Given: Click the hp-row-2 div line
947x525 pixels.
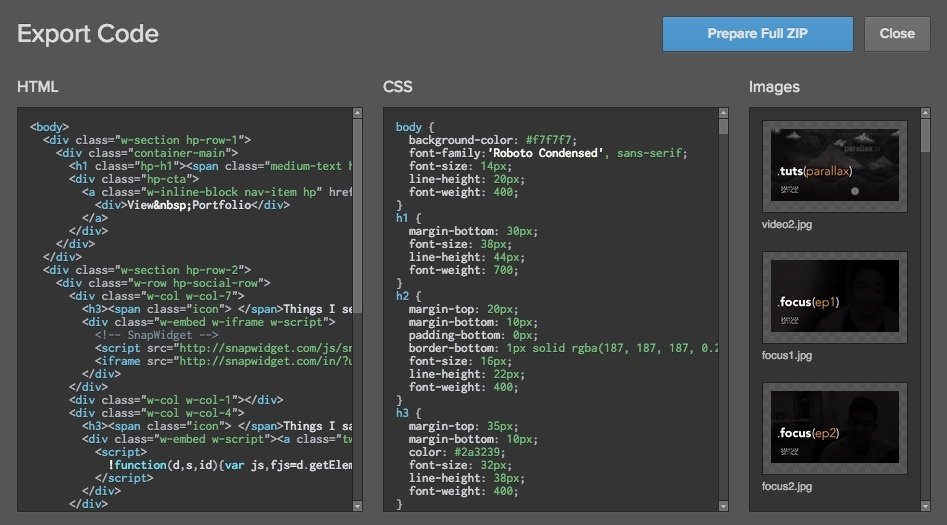Looking at the screenshot, I should tap(147, 270).
